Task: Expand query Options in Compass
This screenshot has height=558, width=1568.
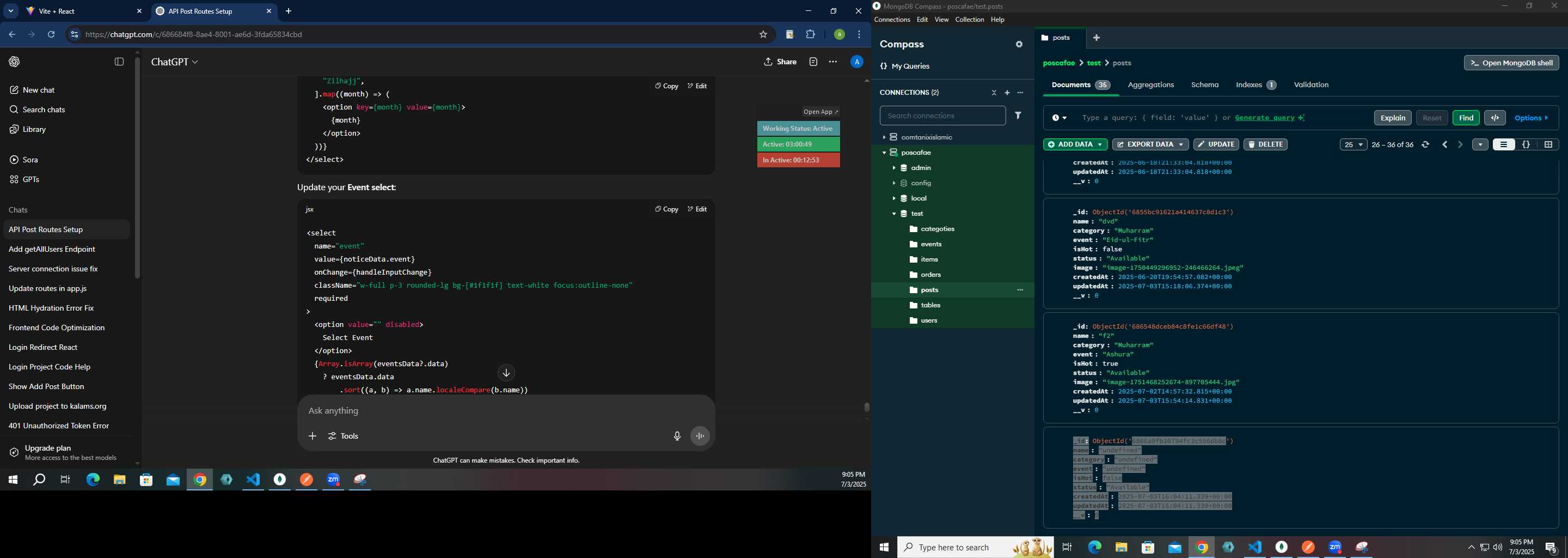Action: [1531, 118]
